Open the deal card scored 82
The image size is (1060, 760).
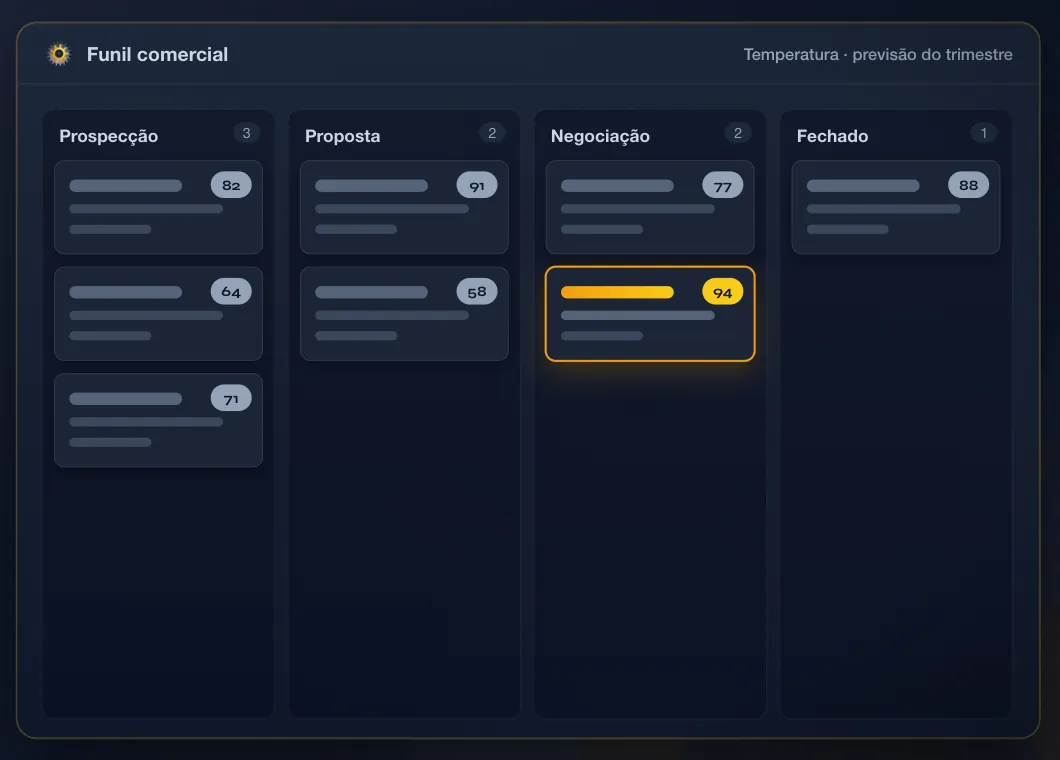click(x=158, y=207)
